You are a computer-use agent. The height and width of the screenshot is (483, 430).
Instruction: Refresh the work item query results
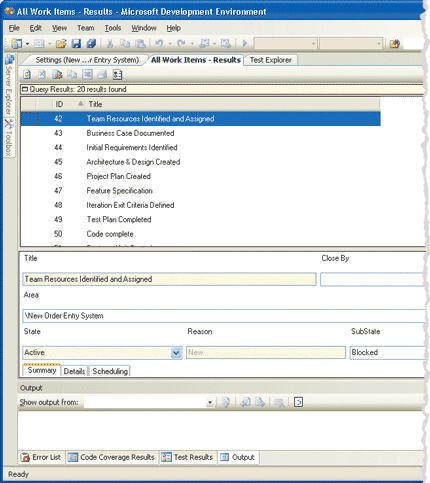pyautogui.click(x=27, y=75)
